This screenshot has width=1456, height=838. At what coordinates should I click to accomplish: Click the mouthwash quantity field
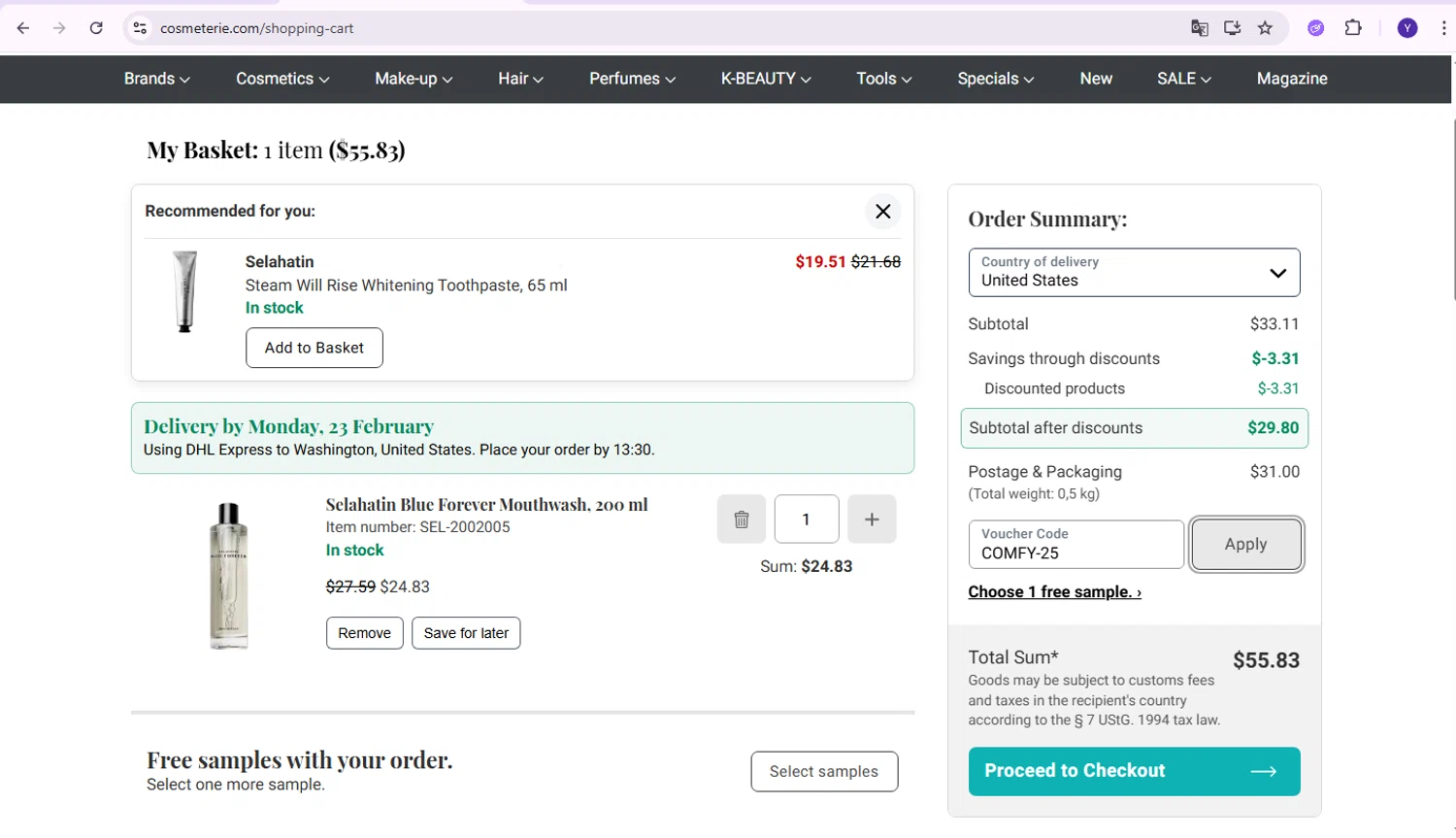point(807,520)
